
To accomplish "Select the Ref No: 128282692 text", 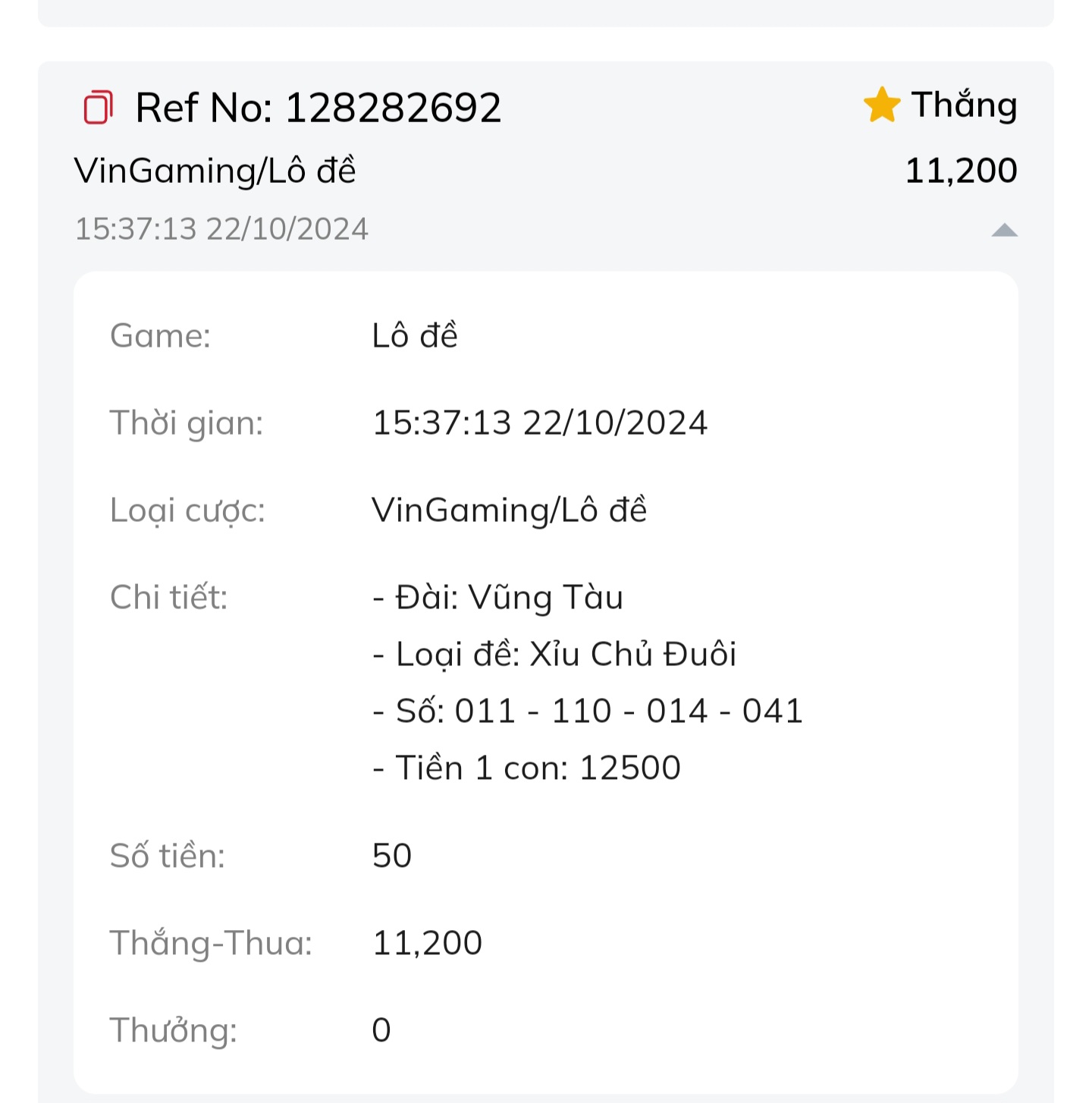I will pyautogui.click(x=318, y=108).
